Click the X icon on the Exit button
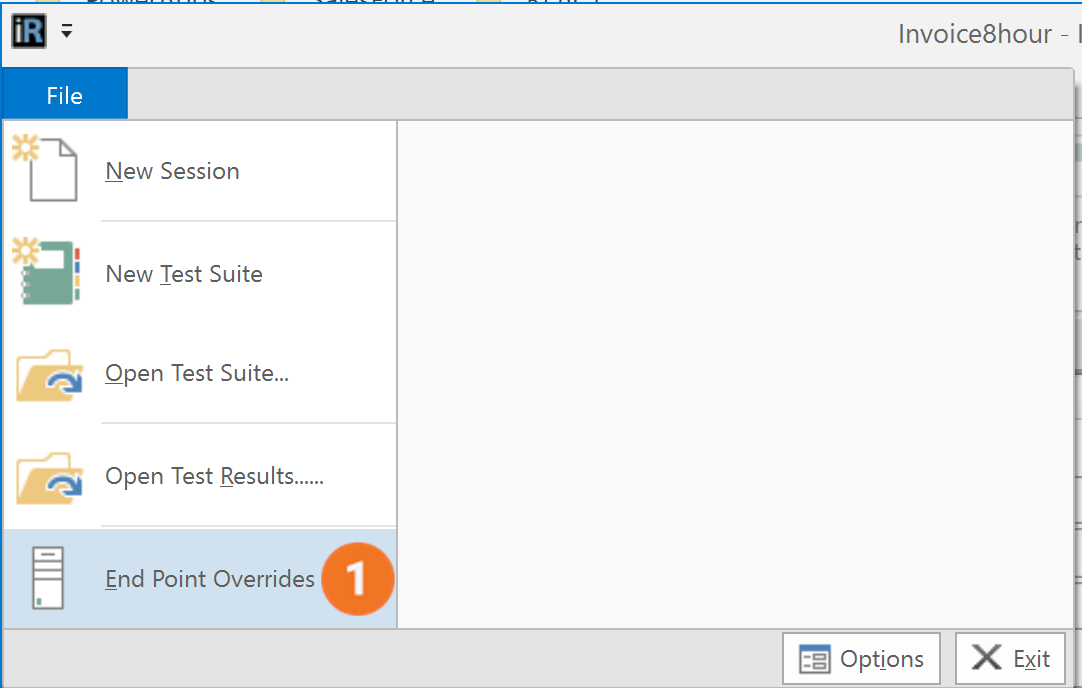Viewport: 1082px width, 688px height. (986, 658)
